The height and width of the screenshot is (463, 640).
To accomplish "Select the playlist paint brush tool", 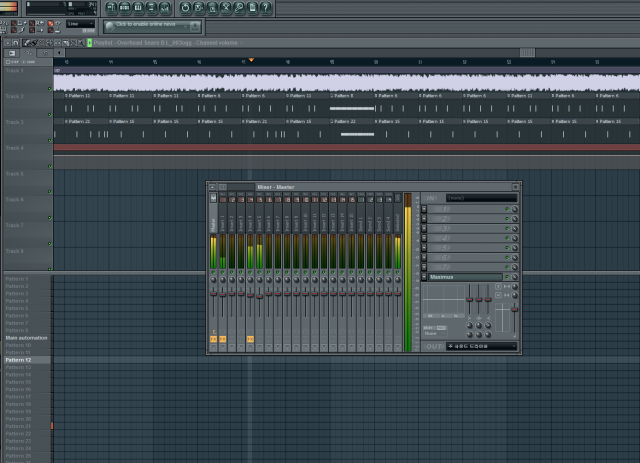I will (x=34, y=43).
